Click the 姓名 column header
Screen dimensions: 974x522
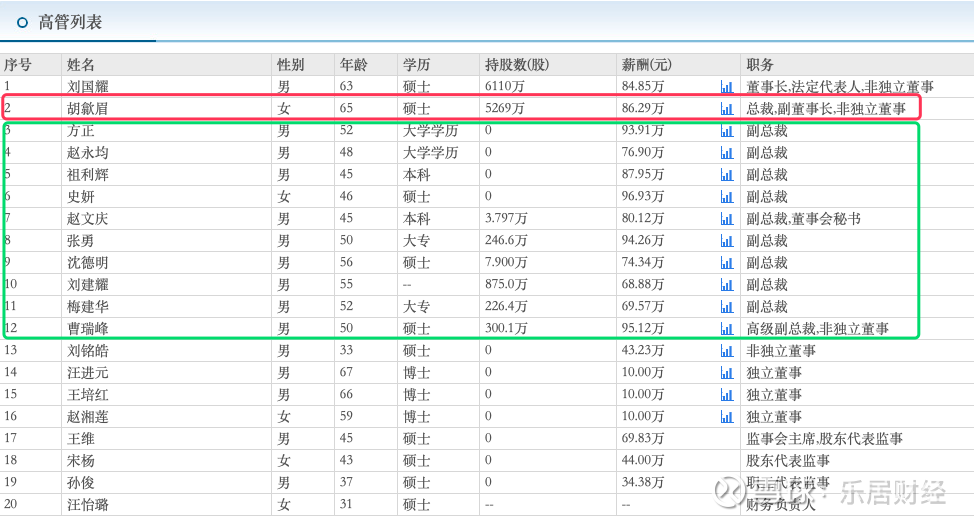click(x=81, y=65)
